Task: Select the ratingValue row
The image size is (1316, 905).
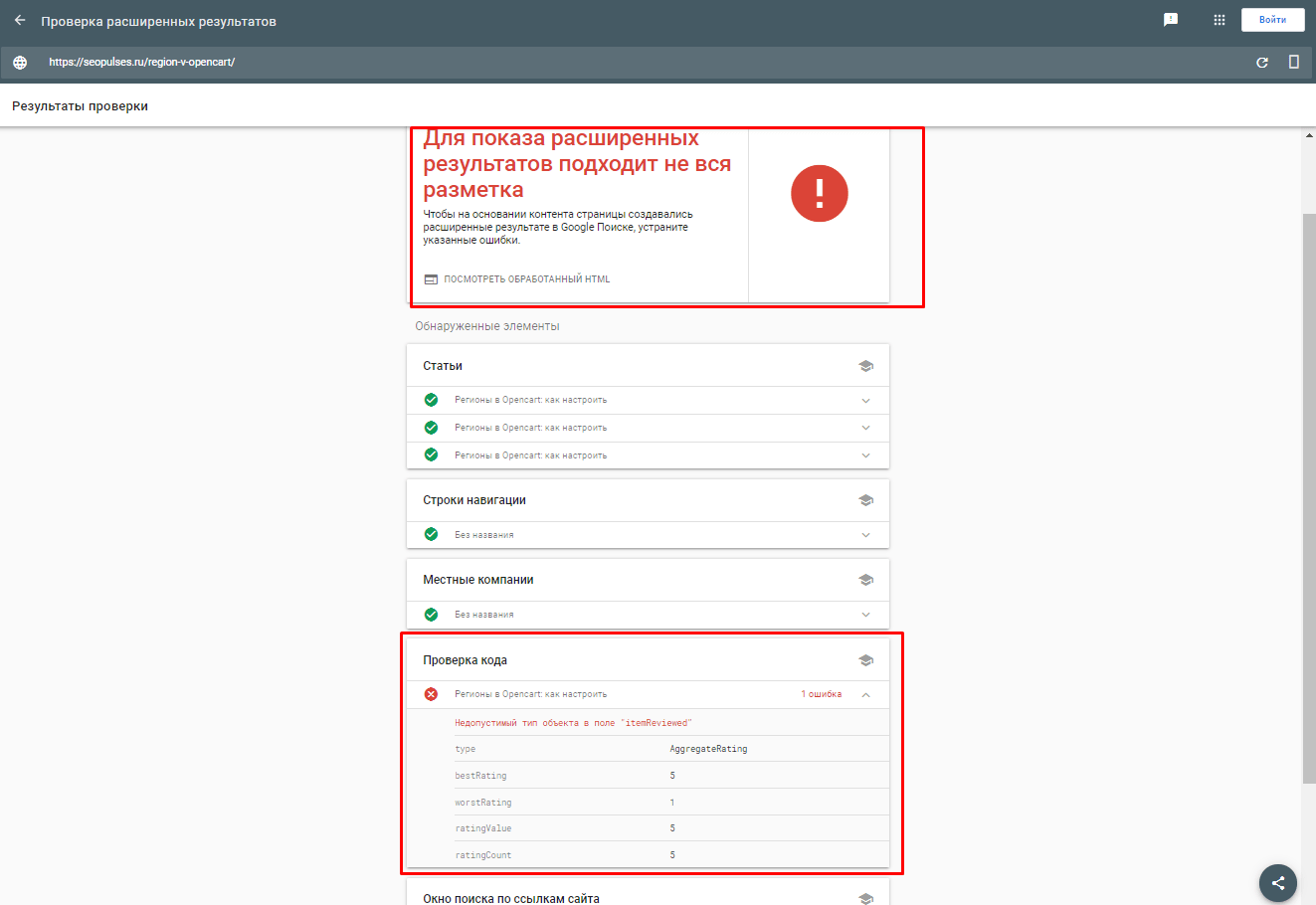Action: pos(671,828)
